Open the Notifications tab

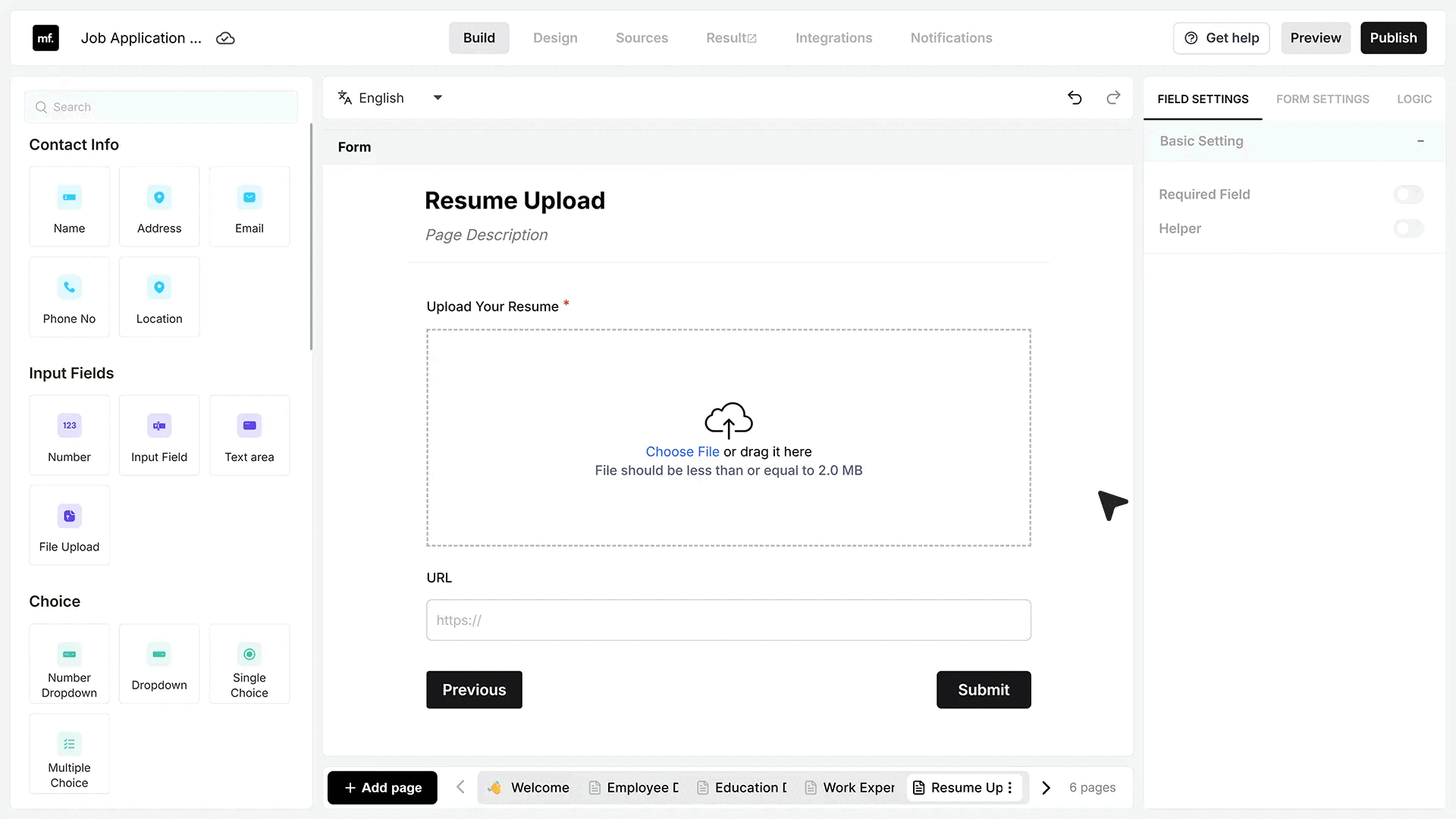[951, 38]
